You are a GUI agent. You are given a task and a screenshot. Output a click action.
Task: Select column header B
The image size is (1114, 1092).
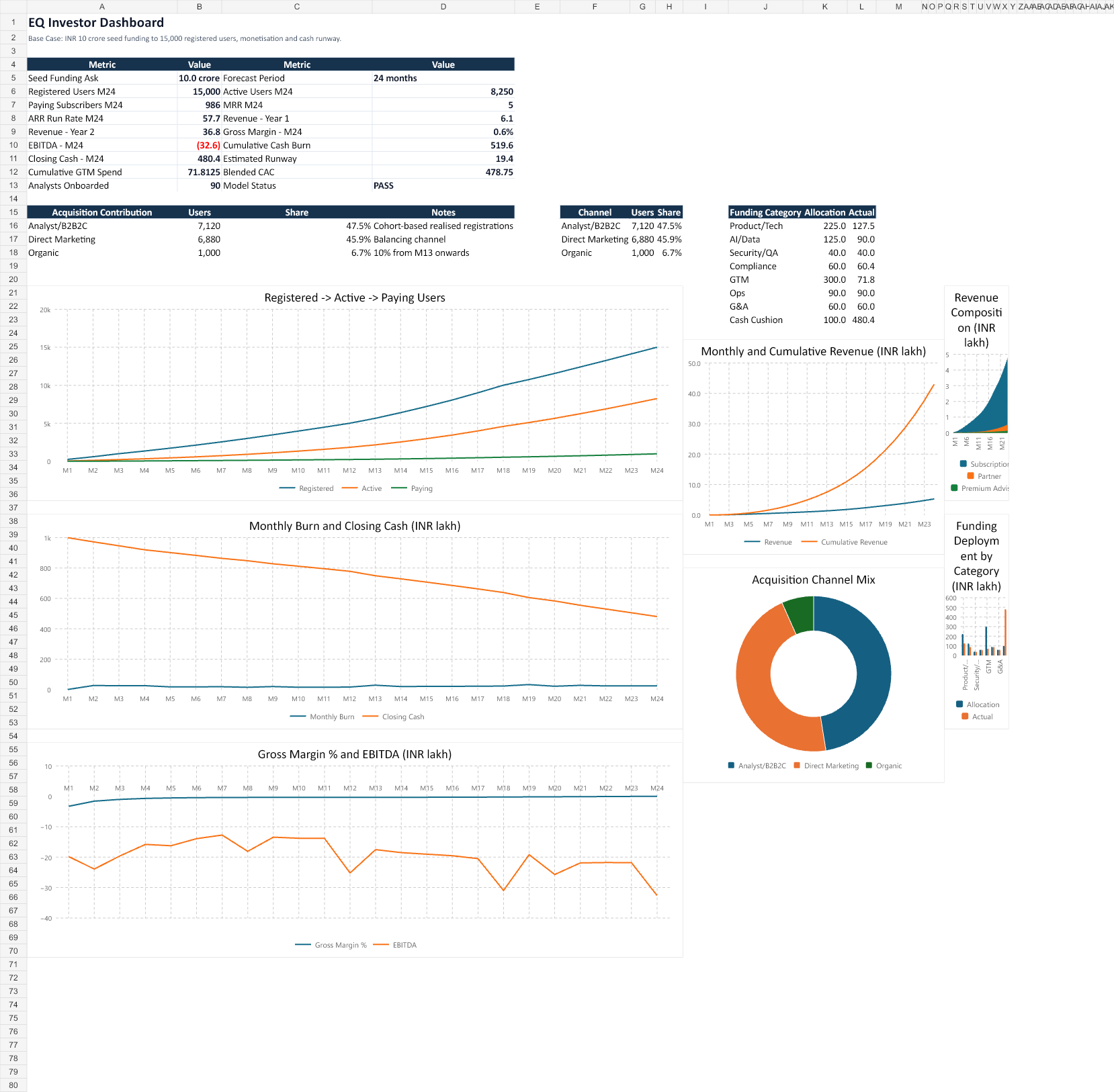coord(200,7)
